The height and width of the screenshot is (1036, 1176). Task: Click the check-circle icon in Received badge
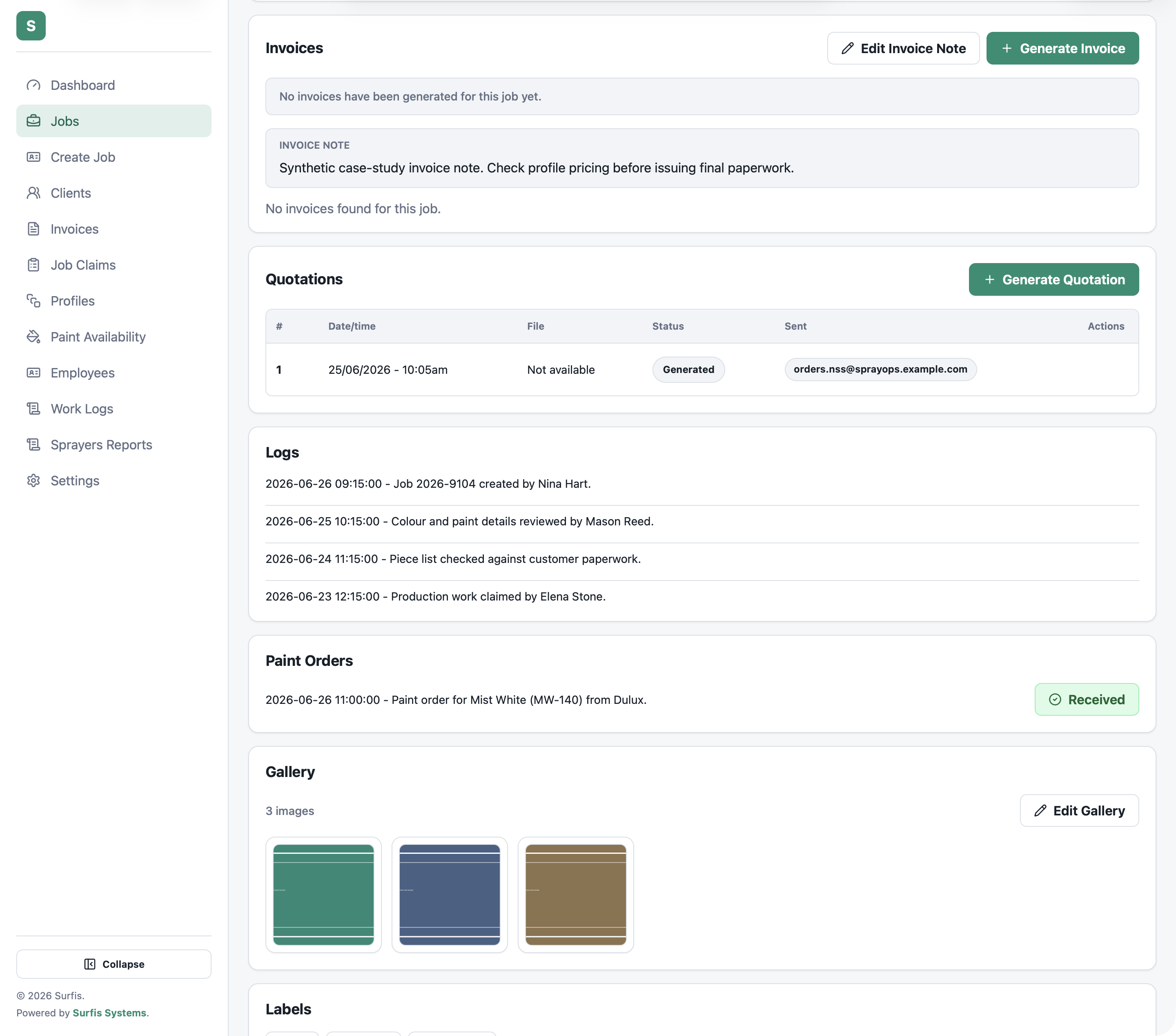tap(1055, 700)
